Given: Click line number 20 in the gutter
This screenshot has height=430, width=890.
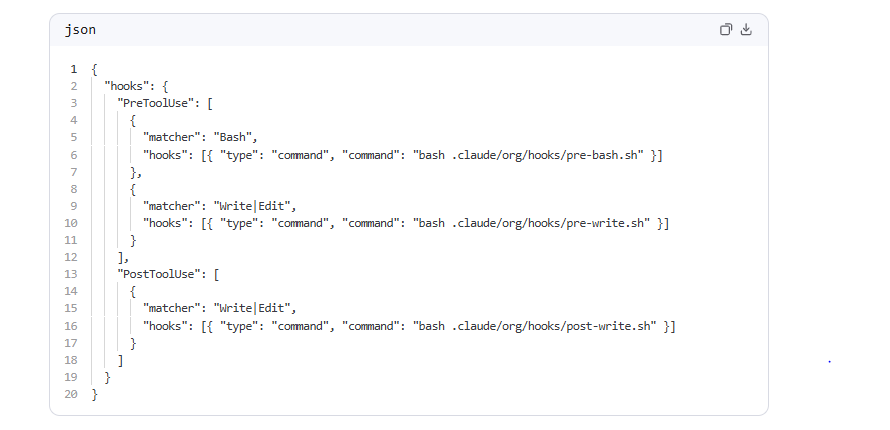Looking at the screenshot, I should point(70,395).
